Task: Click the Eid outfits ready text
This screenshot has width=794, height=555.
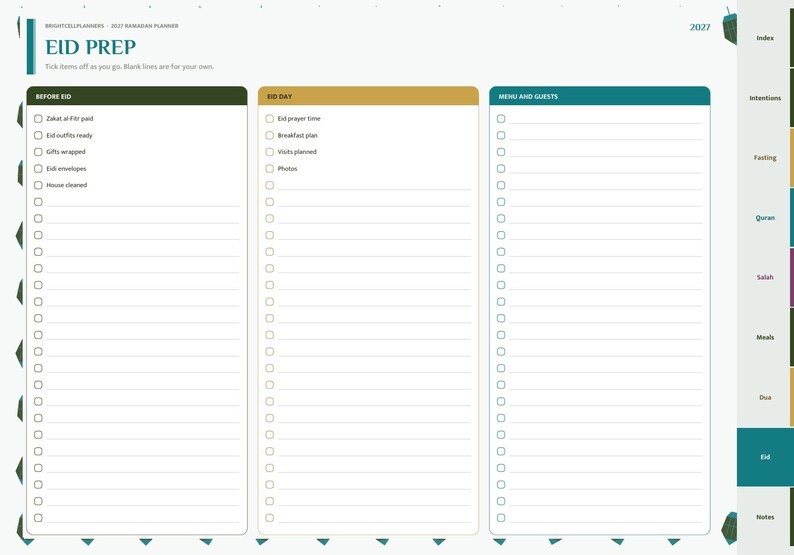Action: [x=69, y=135]
